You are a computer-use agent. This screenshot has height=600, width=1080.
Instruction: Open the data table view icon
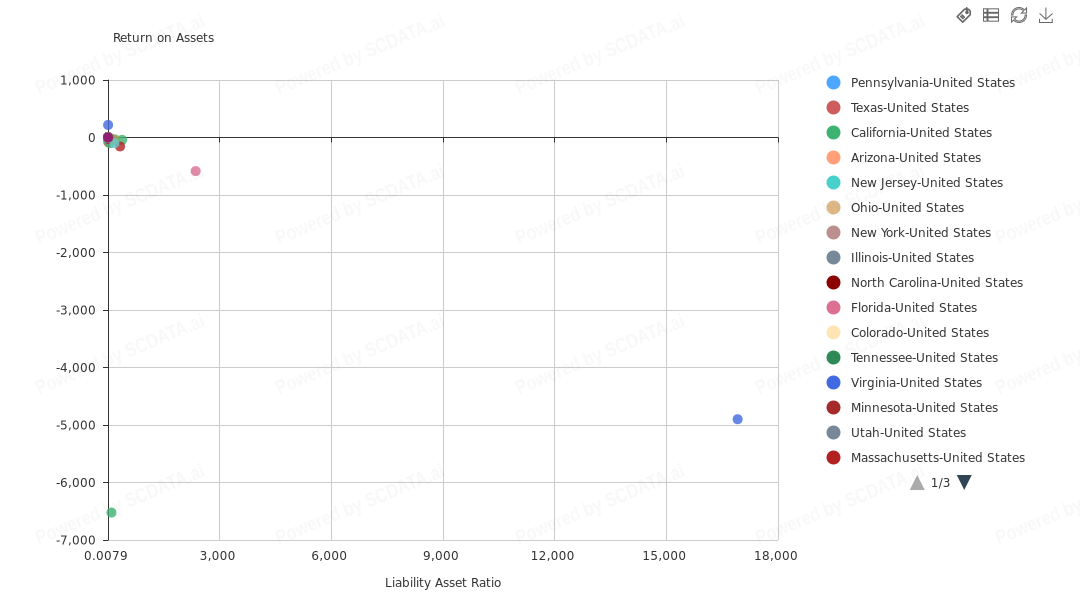tap(991, 15)
